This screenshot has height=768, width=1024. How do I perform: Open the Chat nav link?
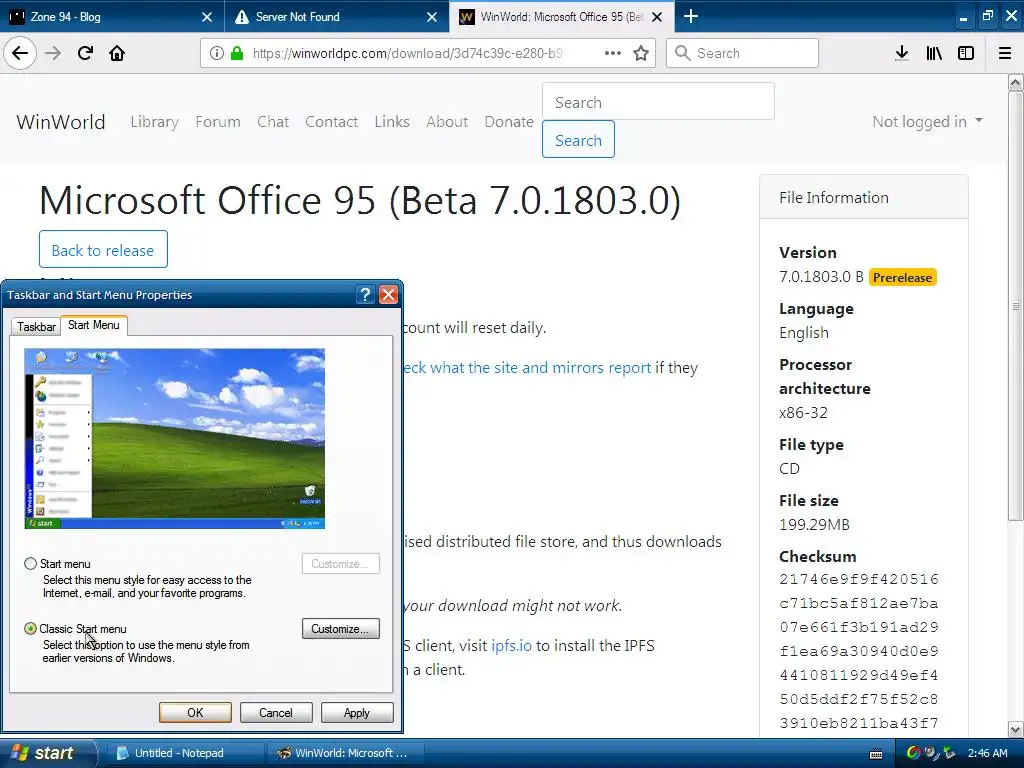pyautogui.click(x=273, y=121)
